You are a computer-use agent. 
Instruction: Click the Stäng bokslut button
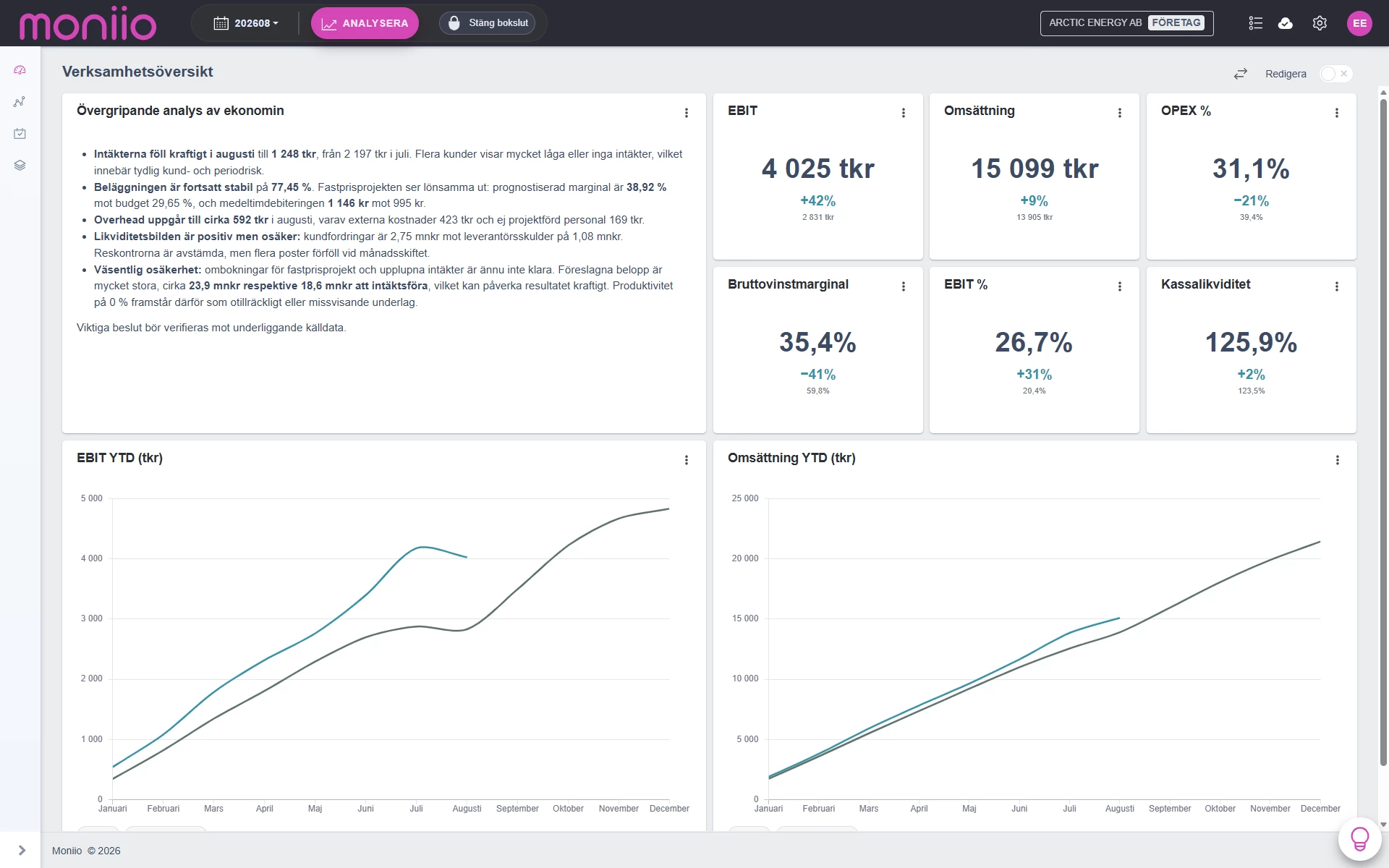coord(487,23)
